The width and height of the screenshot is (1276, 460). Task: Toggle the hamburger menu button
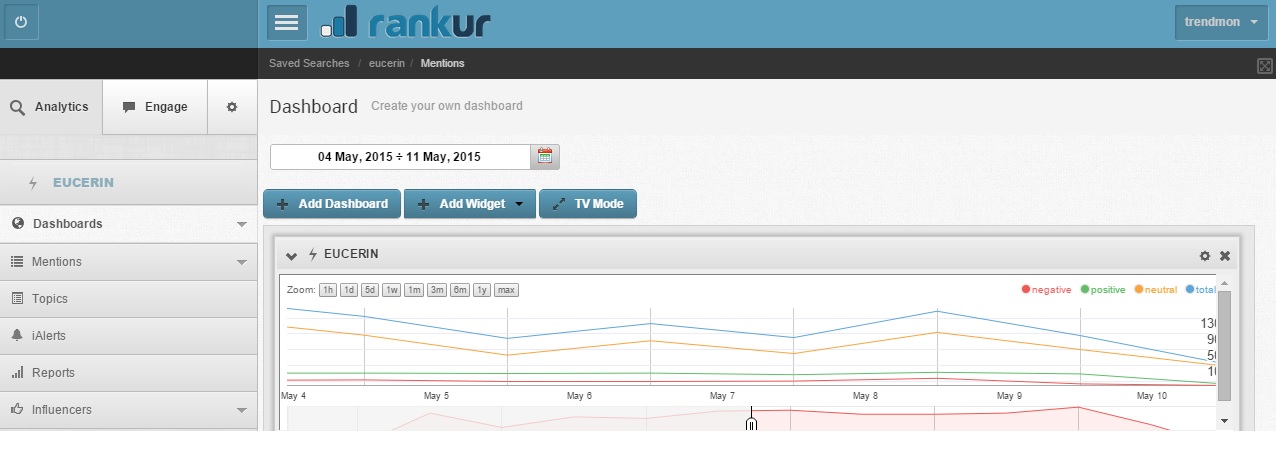coord(287,22)
